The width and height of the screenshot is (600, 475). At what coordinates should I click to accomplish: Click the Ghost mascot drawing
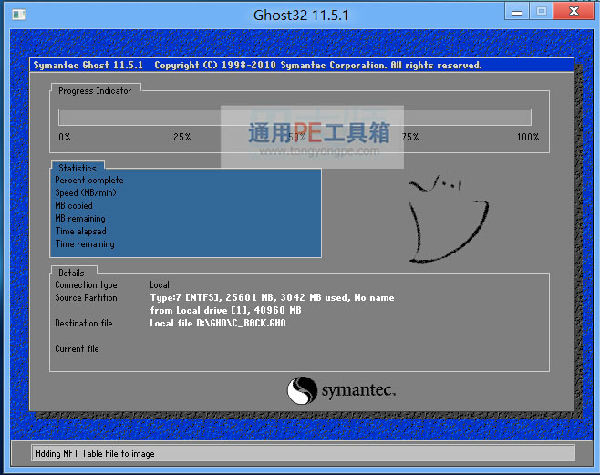pyautogui.click(x=448, y=219)
